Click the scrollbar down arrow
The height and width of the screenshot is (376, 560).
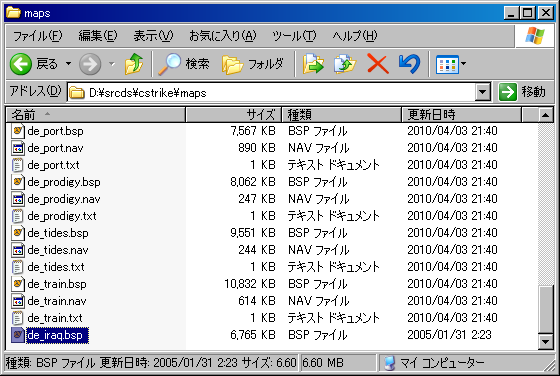[546, 342]
